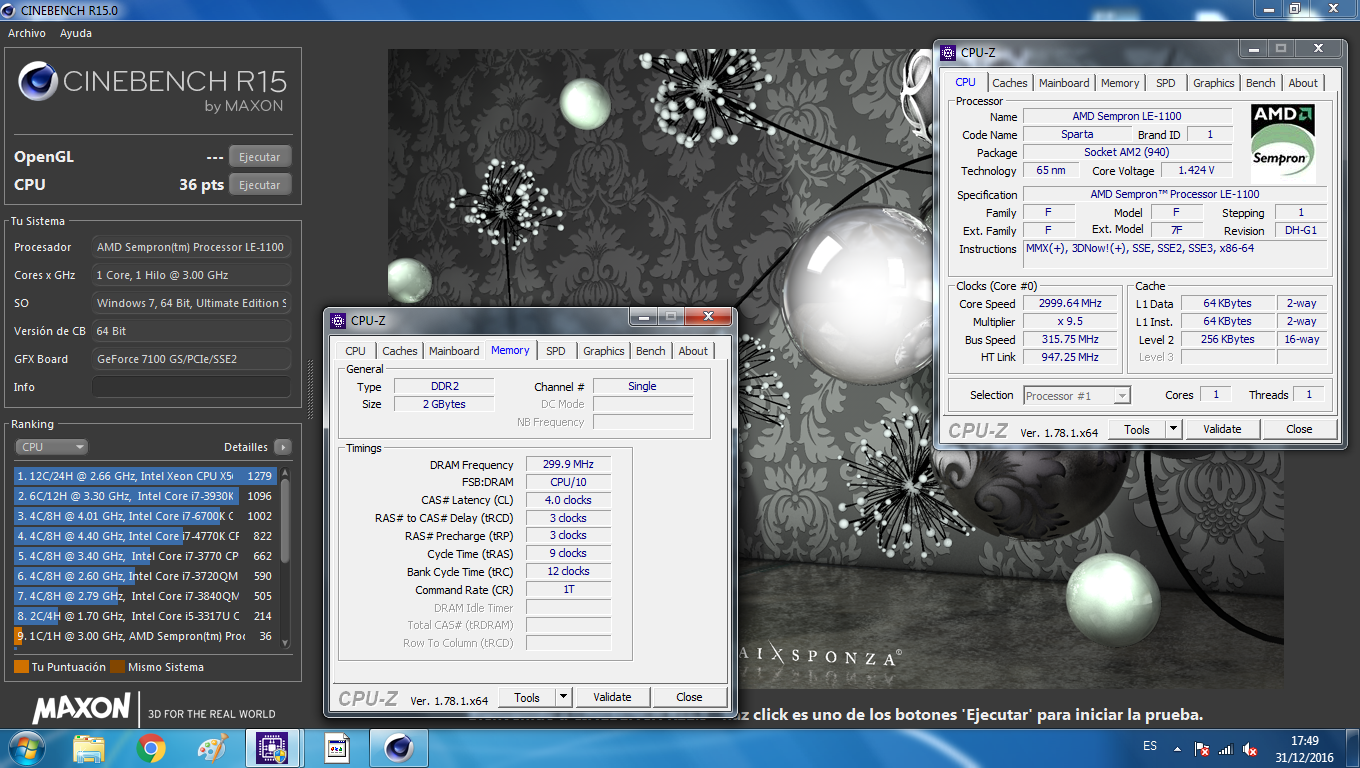Click the brown Mismo Sistema legend swatch
1360x768 pixels.
tap(117, 667)
